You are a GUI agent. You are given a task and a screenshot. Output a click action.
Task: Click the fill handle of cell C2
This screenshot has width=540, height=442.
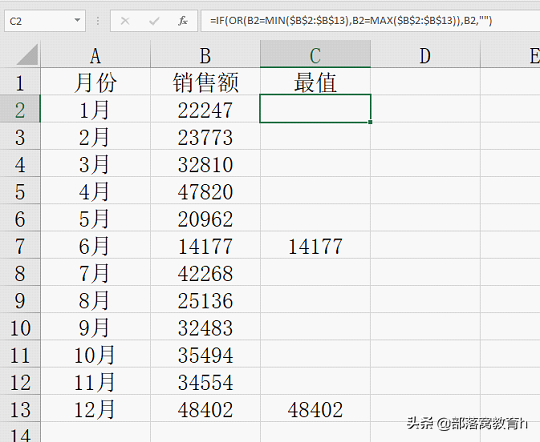click(370, 122)
